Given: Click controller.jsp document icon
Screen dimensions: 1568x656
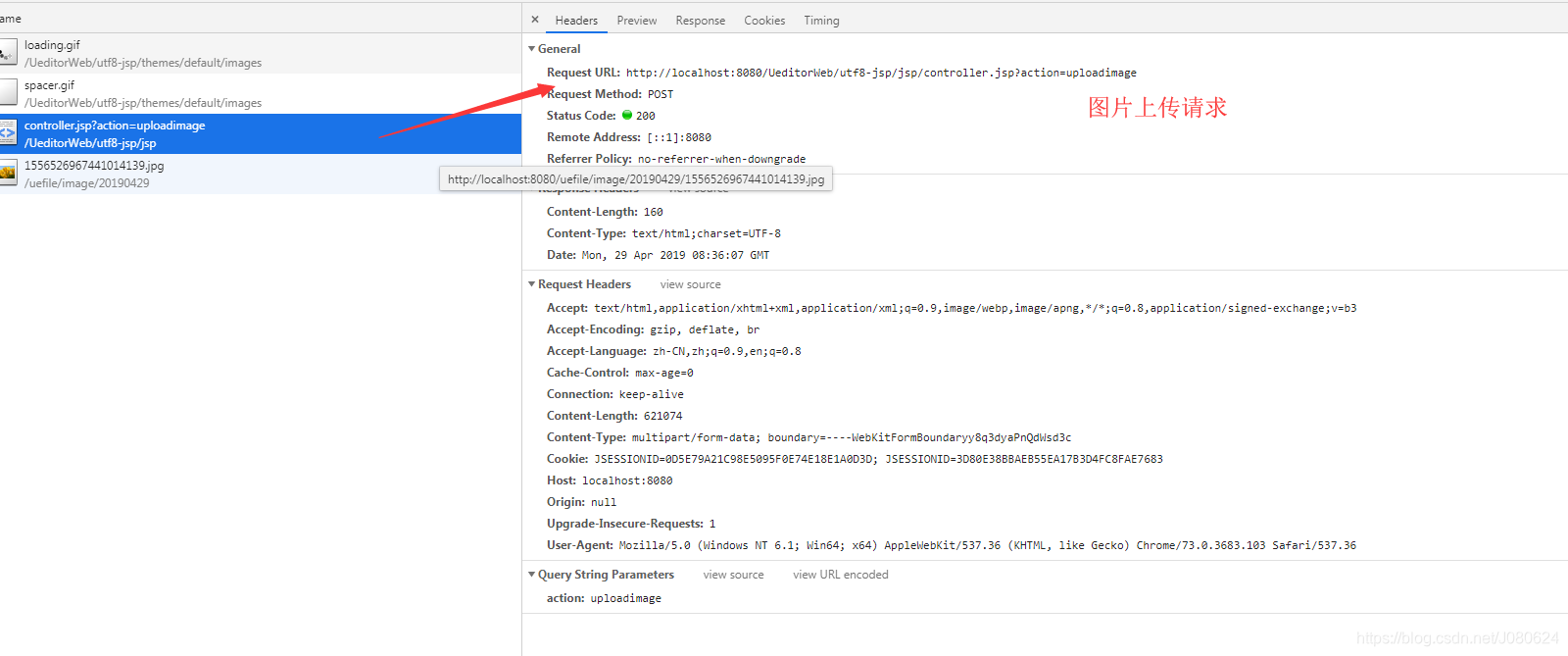Looking at the screenshot, I should pos(9,133).
